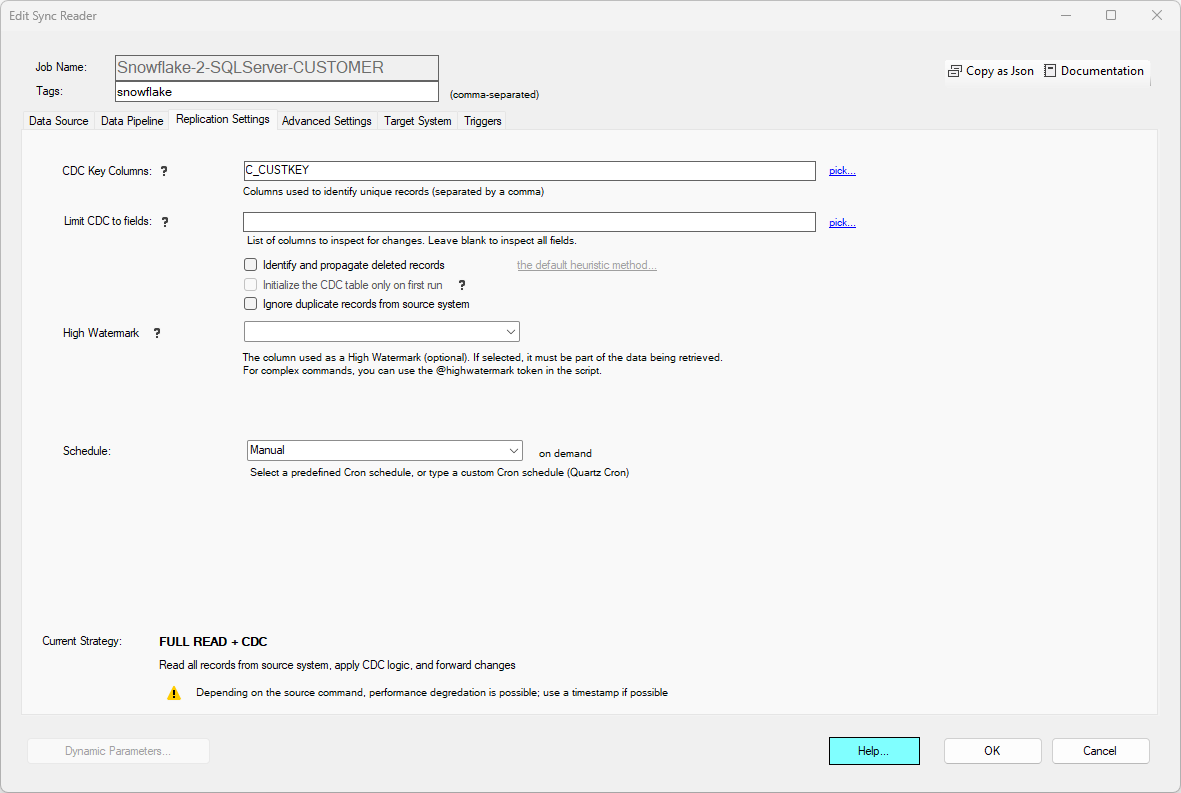Click 'The column used as a High Watermark' text
Viewport: 1181px width, 793px height.
483,358
